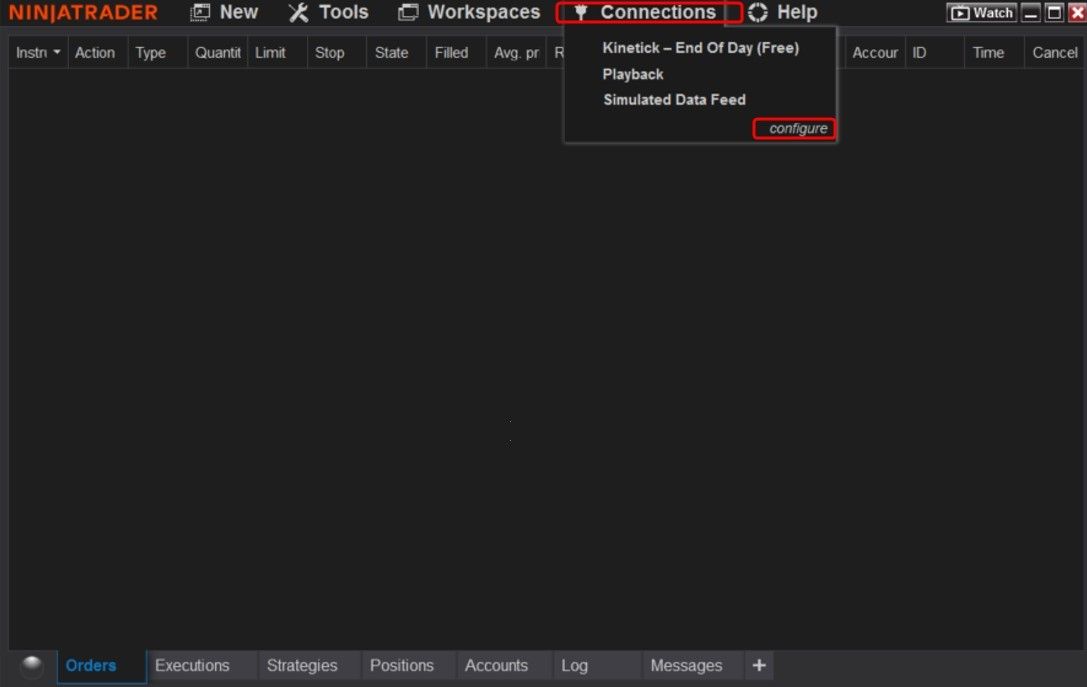
Task: Click the Connections menu
Action: tap(657, 12)
